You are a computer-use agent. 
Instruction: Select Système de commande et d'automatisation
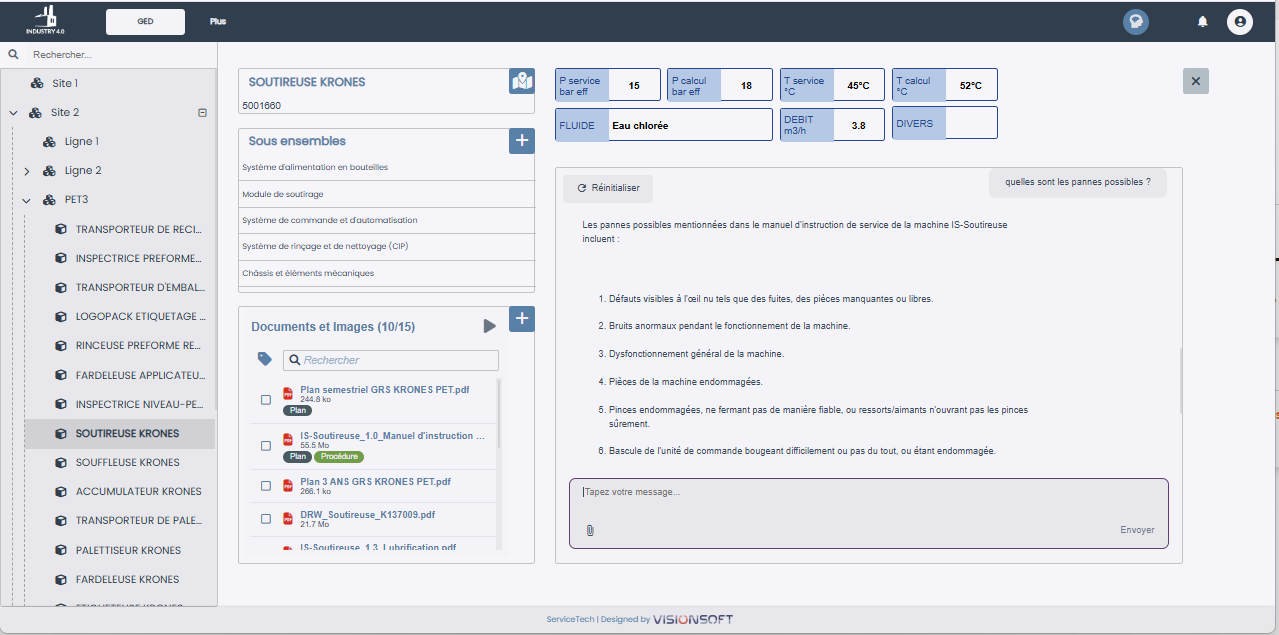(386, 220)
